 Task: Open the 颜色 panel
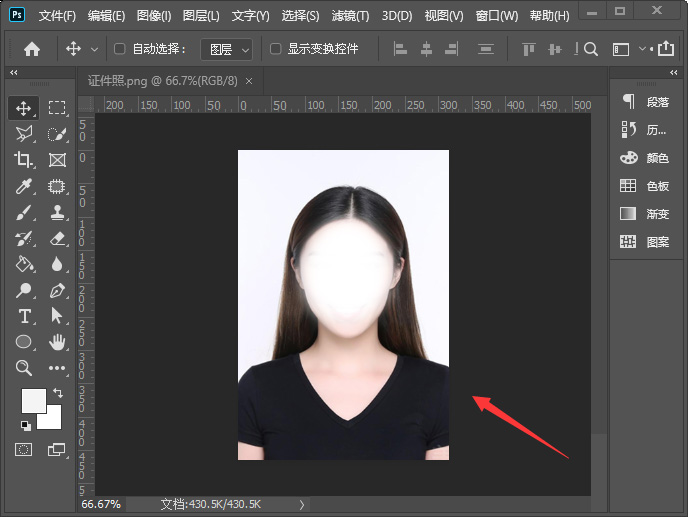[645, 158]
